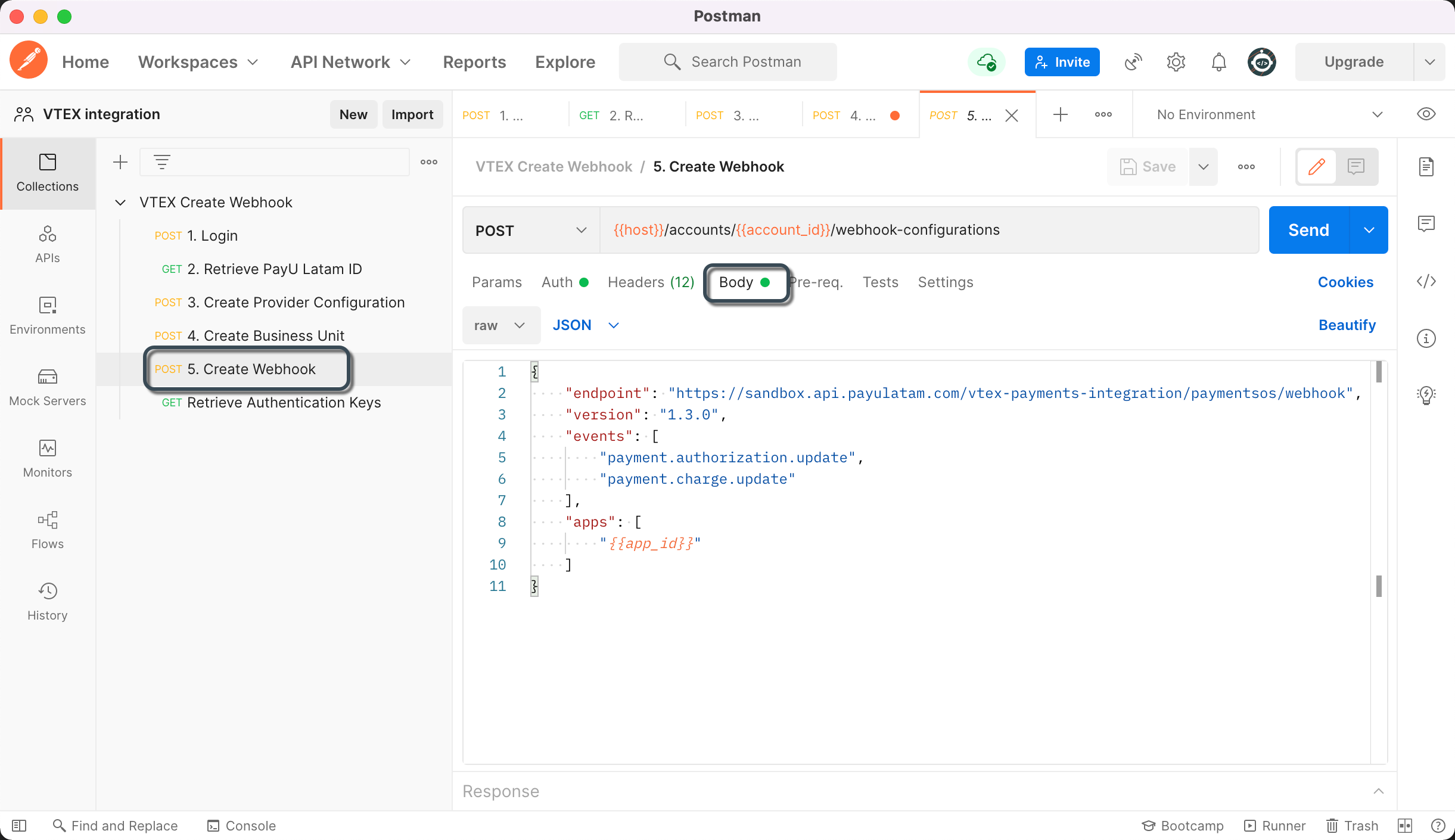Change the JSON format dropdown
The height and width of the screenshot is (840, 1455).
click(x=586, y=325)
